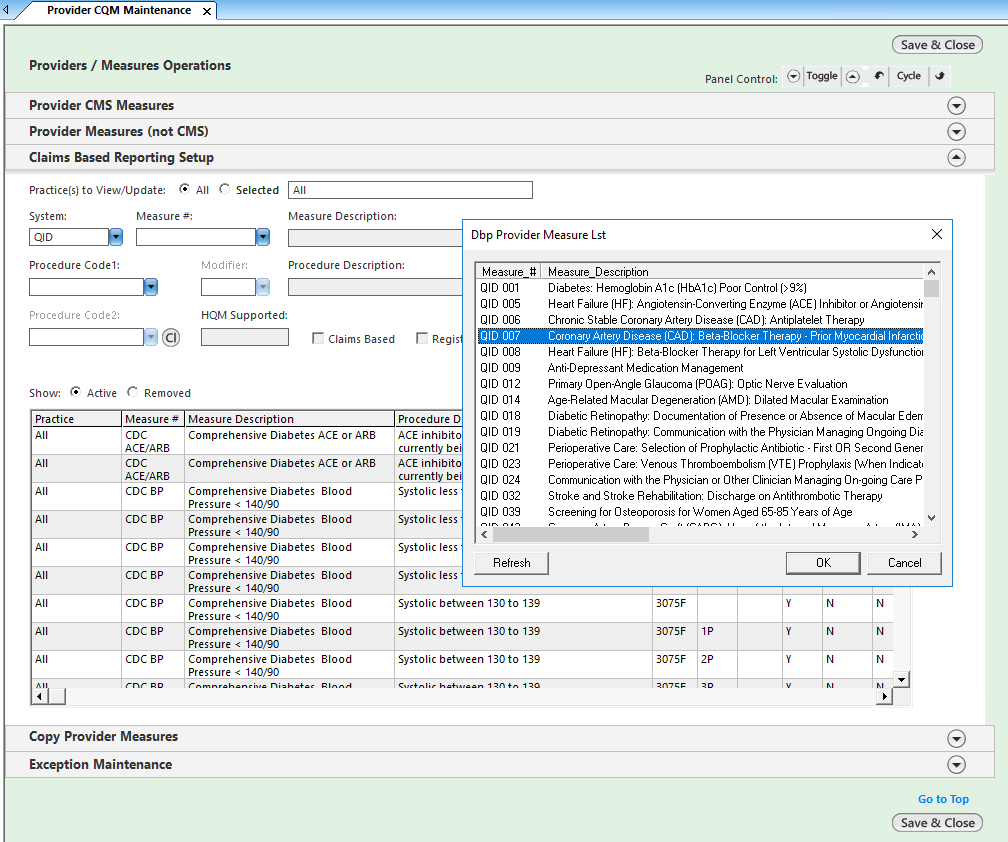The image size is (1008, 842).
Task: Click the Measure # input field
Action: (196, 237)
